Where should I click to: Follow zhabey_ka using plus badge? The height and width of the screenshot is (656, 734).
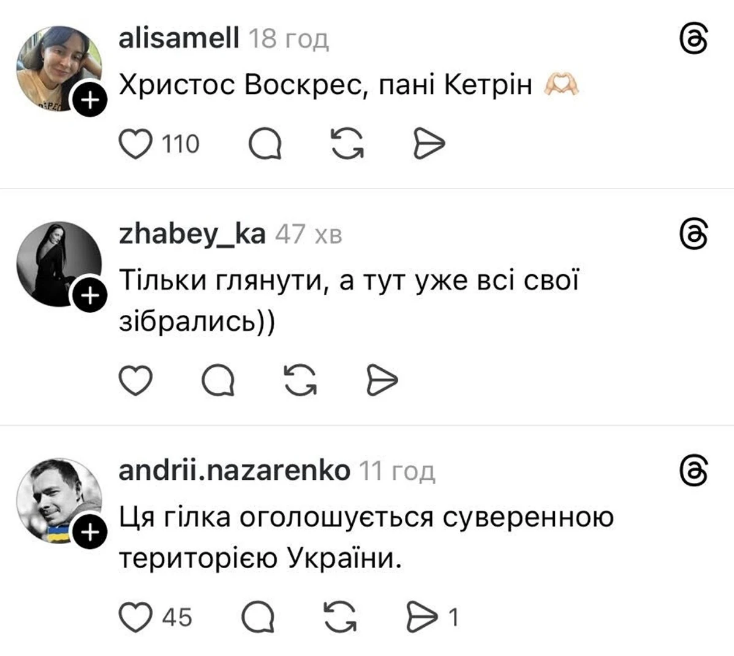click(x=89, y=295)
